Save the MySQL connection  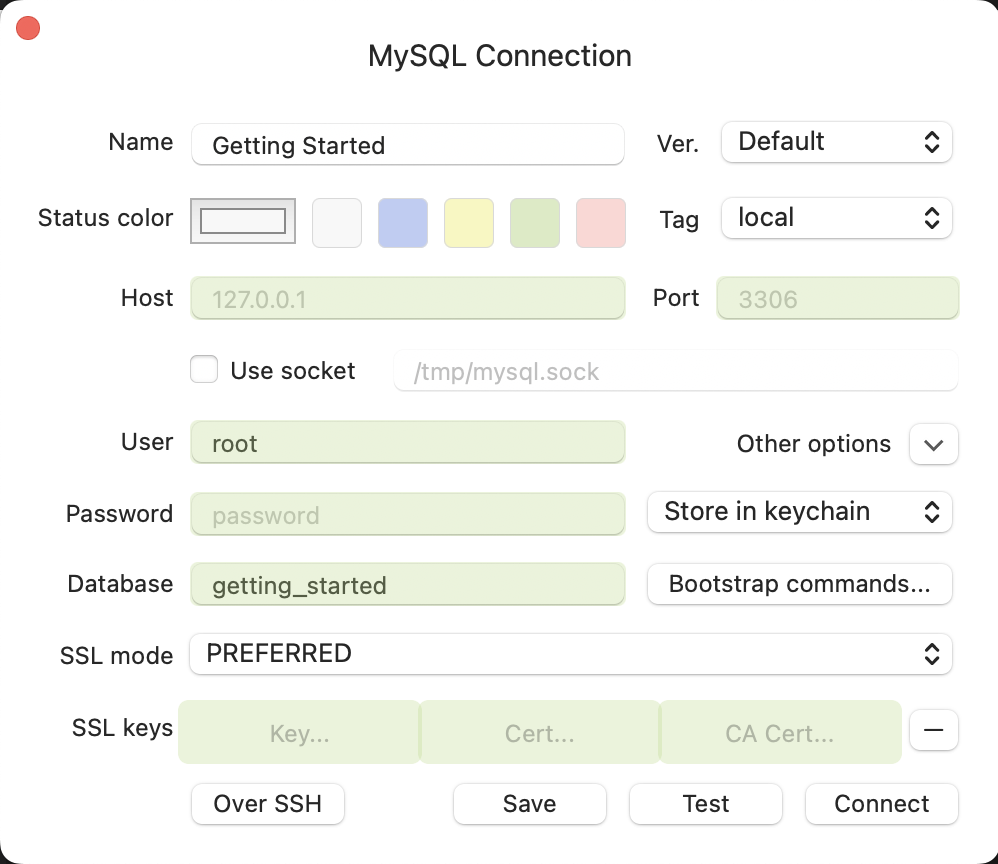[x=529, y=804]
